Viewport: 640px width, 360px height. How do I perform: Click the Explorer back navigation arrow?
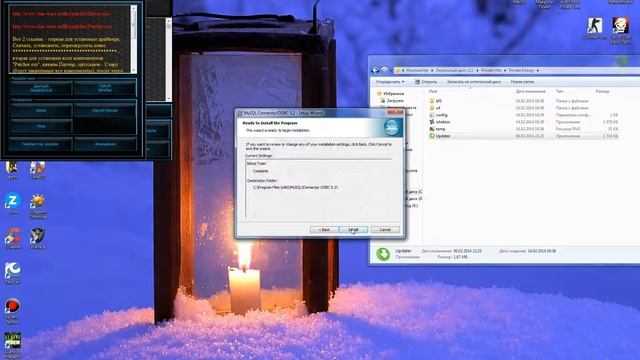tap(375, 70)
